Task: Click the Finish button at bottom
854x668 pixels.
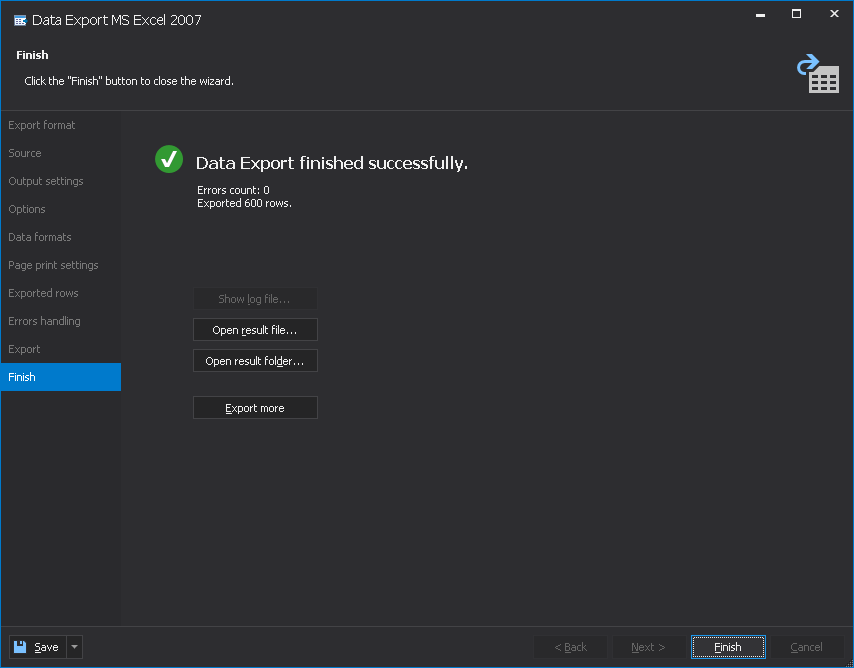Action: point(728,647)
